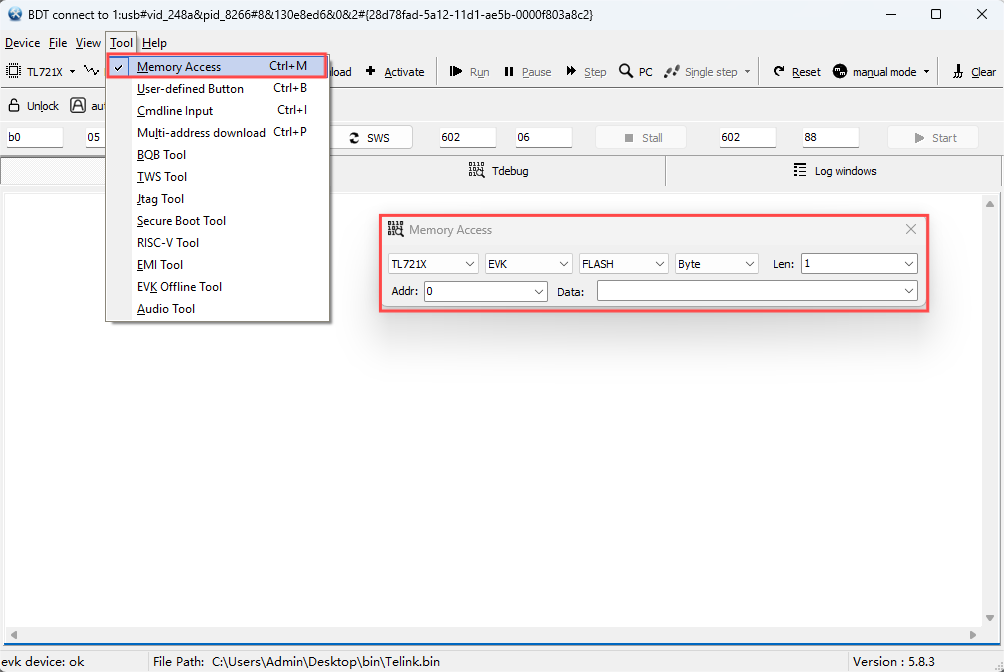The width and height of the screenshot is (1004, 672).
Task: Click the SWS refresh icon
Action: click(354, 138)
